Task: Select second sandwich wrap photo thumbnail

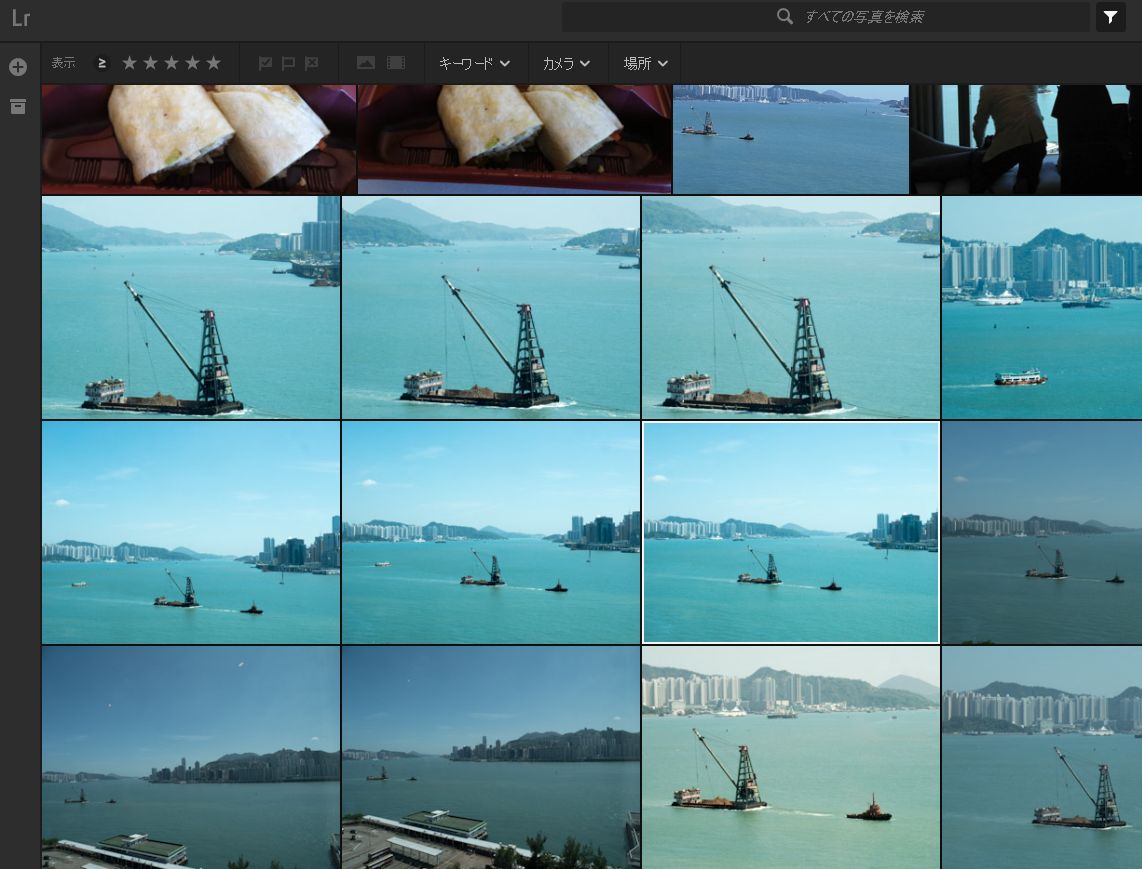Action: click(x=515, y=139)
